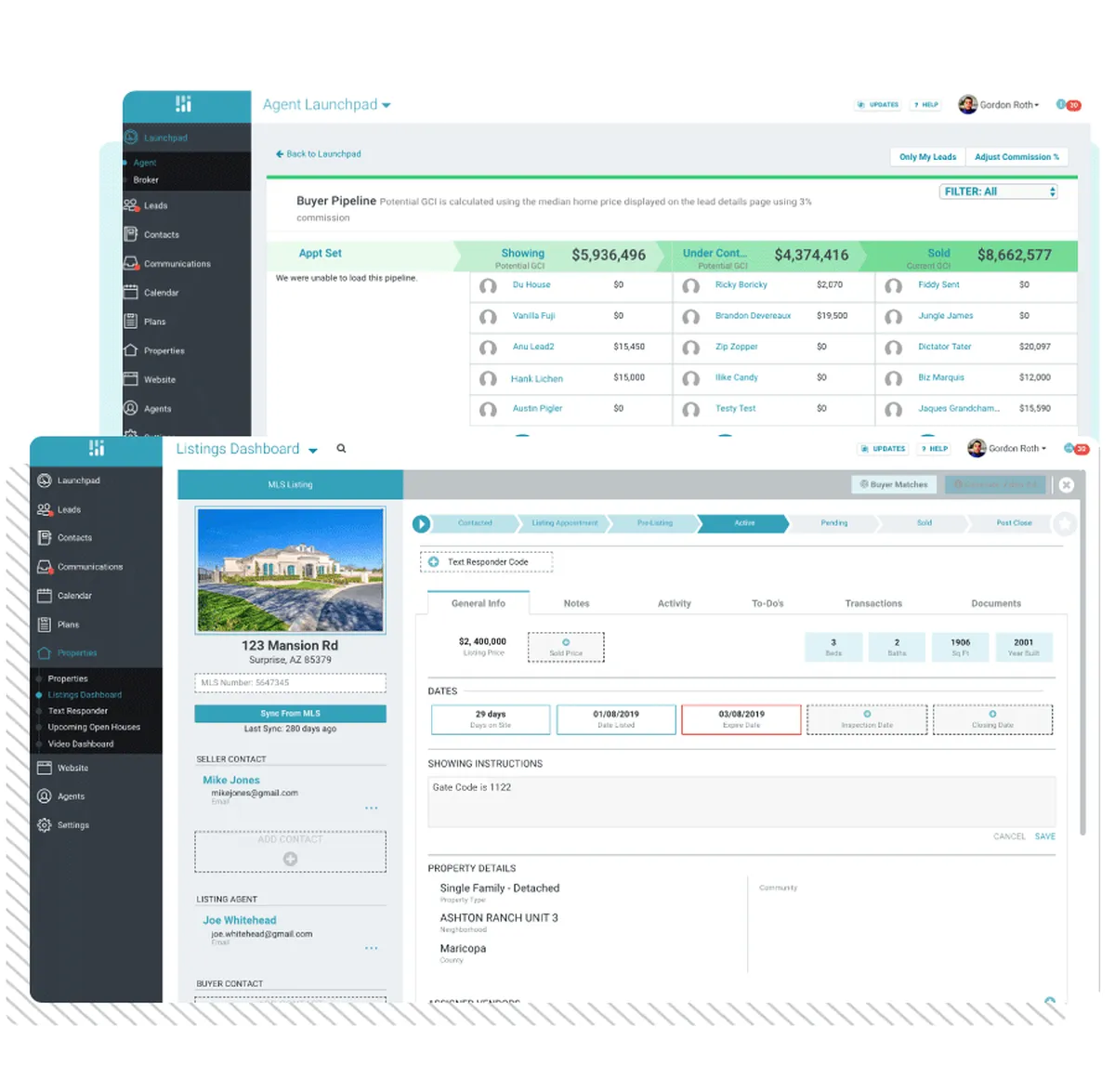Open Joe Whitehead agent options ellipsis
1115x1092 pixels.
(372, 948)
